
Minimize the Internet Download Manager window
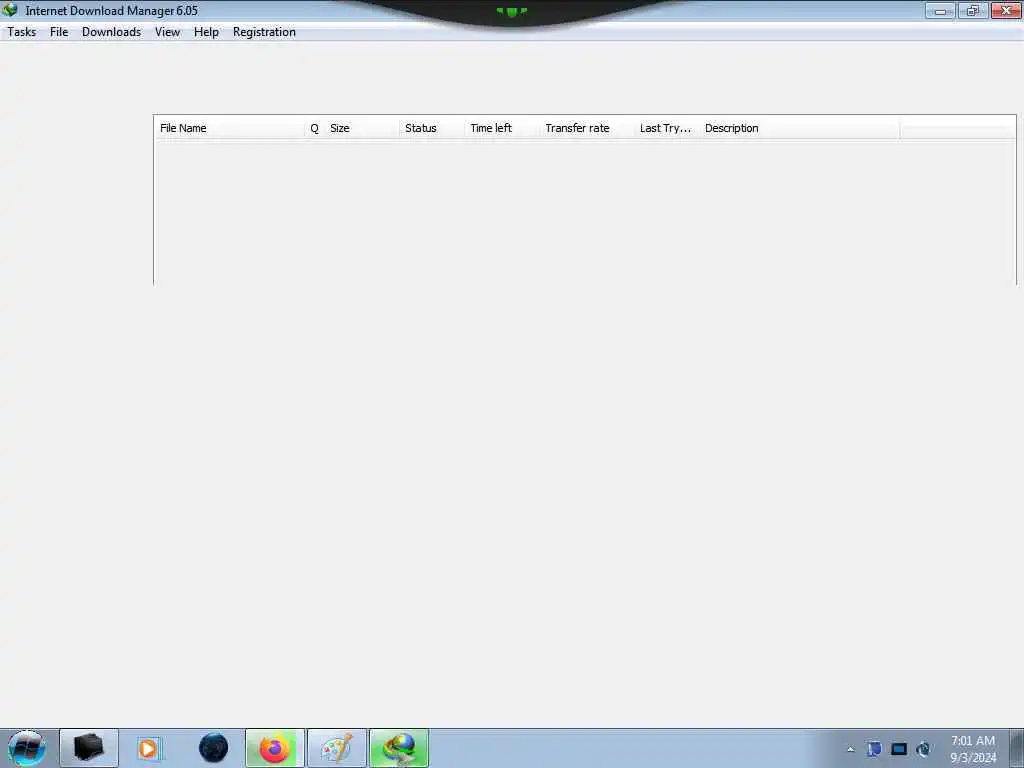tap(940, 10)
